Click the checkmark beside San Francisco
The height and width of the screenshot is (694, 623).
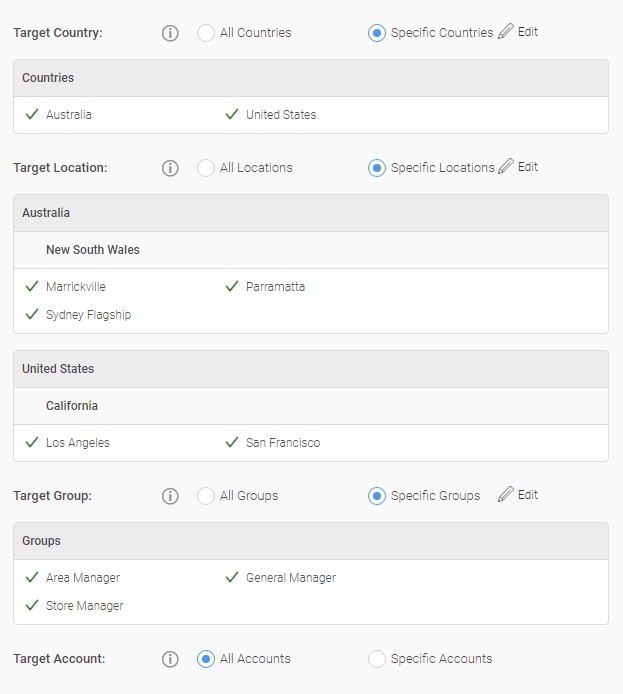(x=232, y=442)
